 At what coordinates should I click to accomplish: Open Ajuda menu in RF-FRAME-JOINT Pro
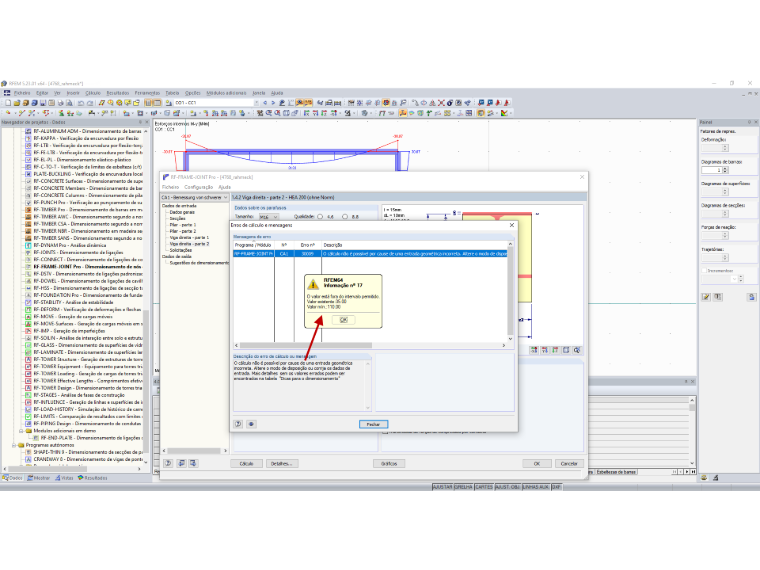[224, 187]
